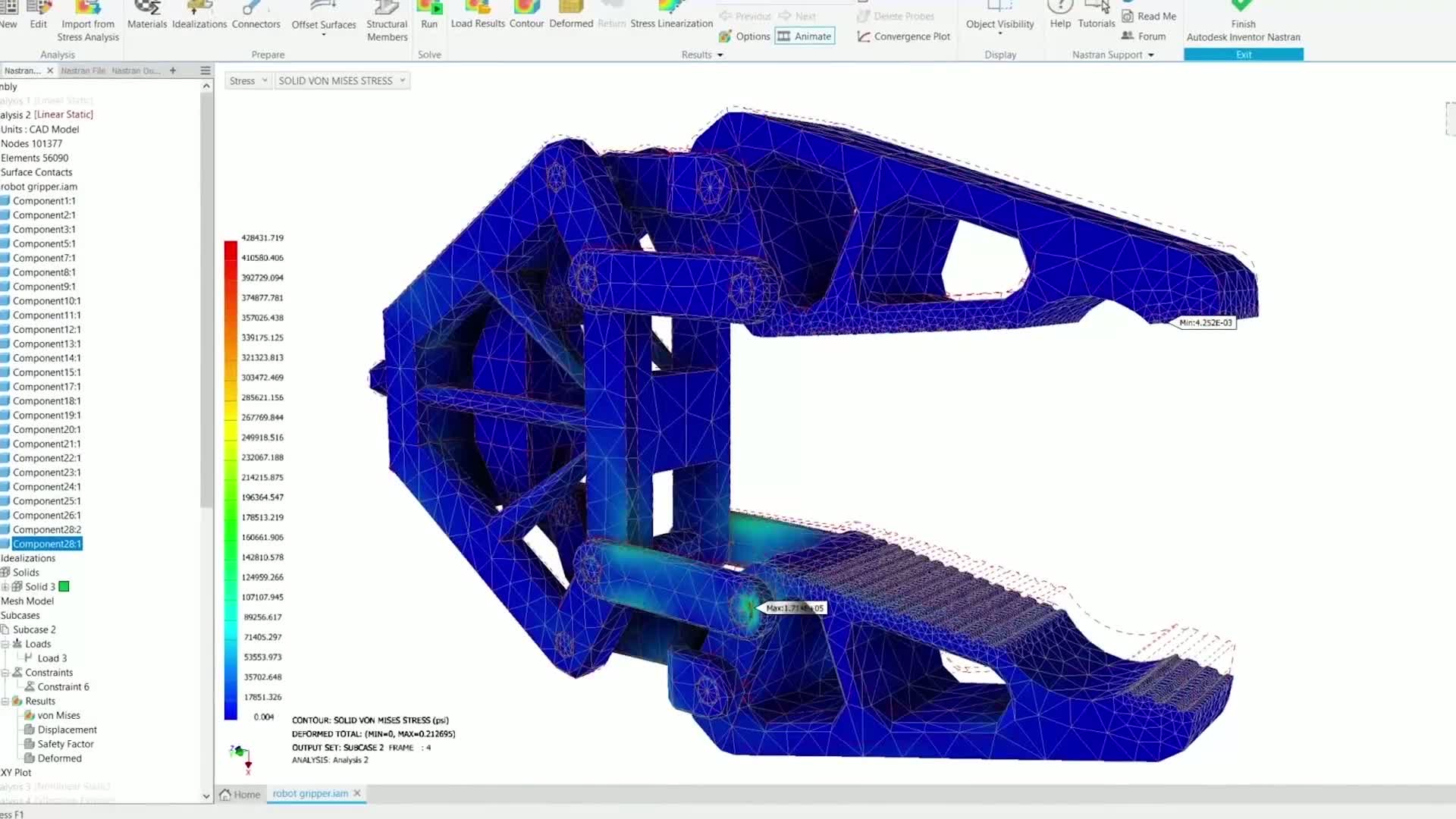Click Import from Stress Analysis

pyautogui.click(x=88, y=22)
